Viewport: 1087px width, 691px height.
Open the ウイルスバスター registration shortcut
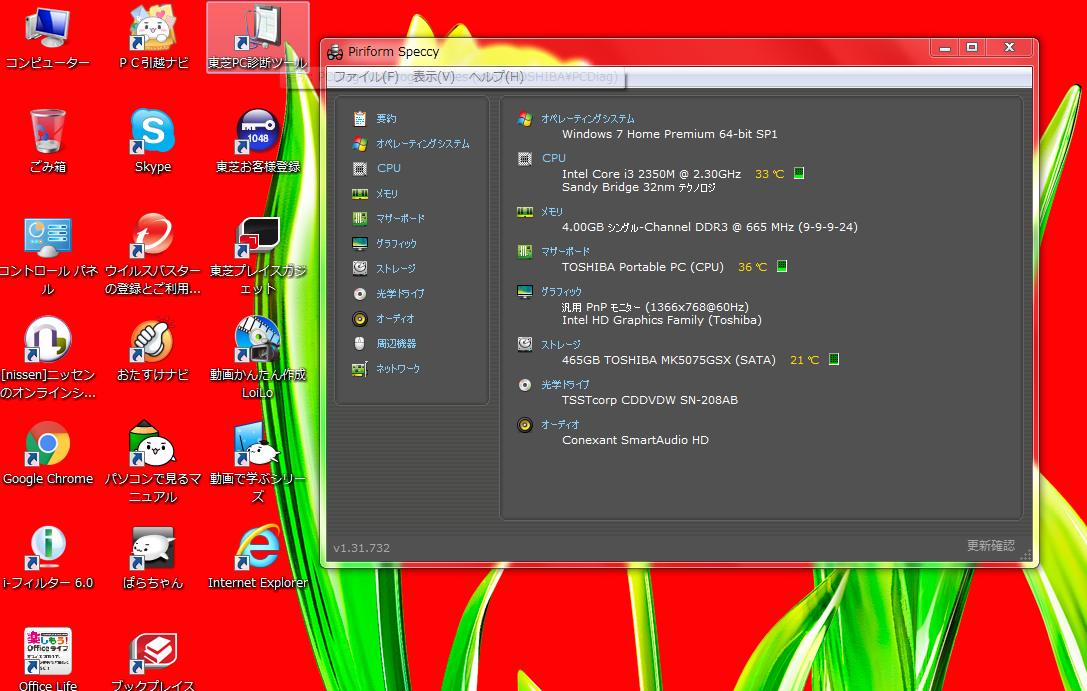coord(153,255)
